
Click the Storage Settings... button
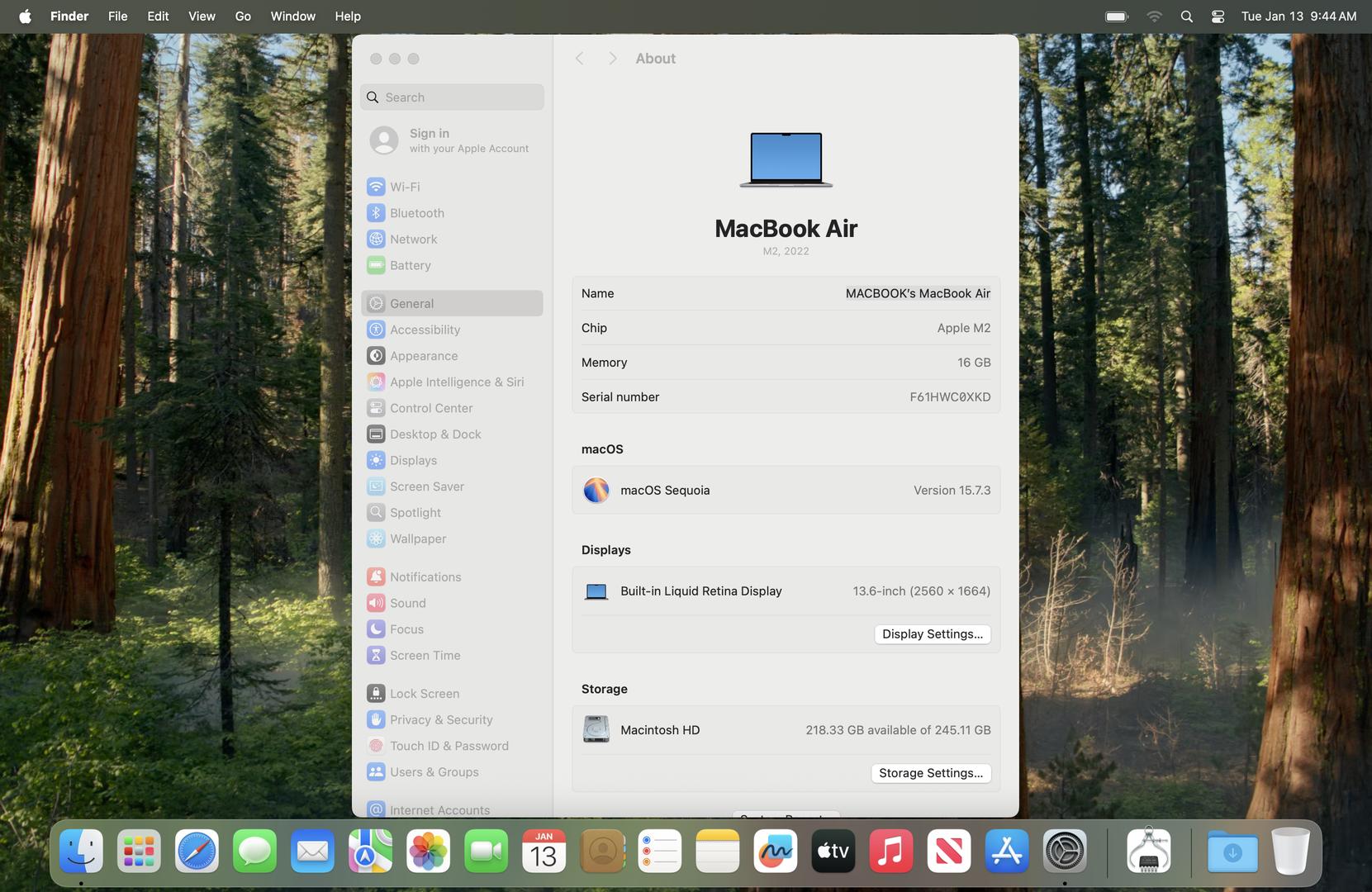[930, 773]
